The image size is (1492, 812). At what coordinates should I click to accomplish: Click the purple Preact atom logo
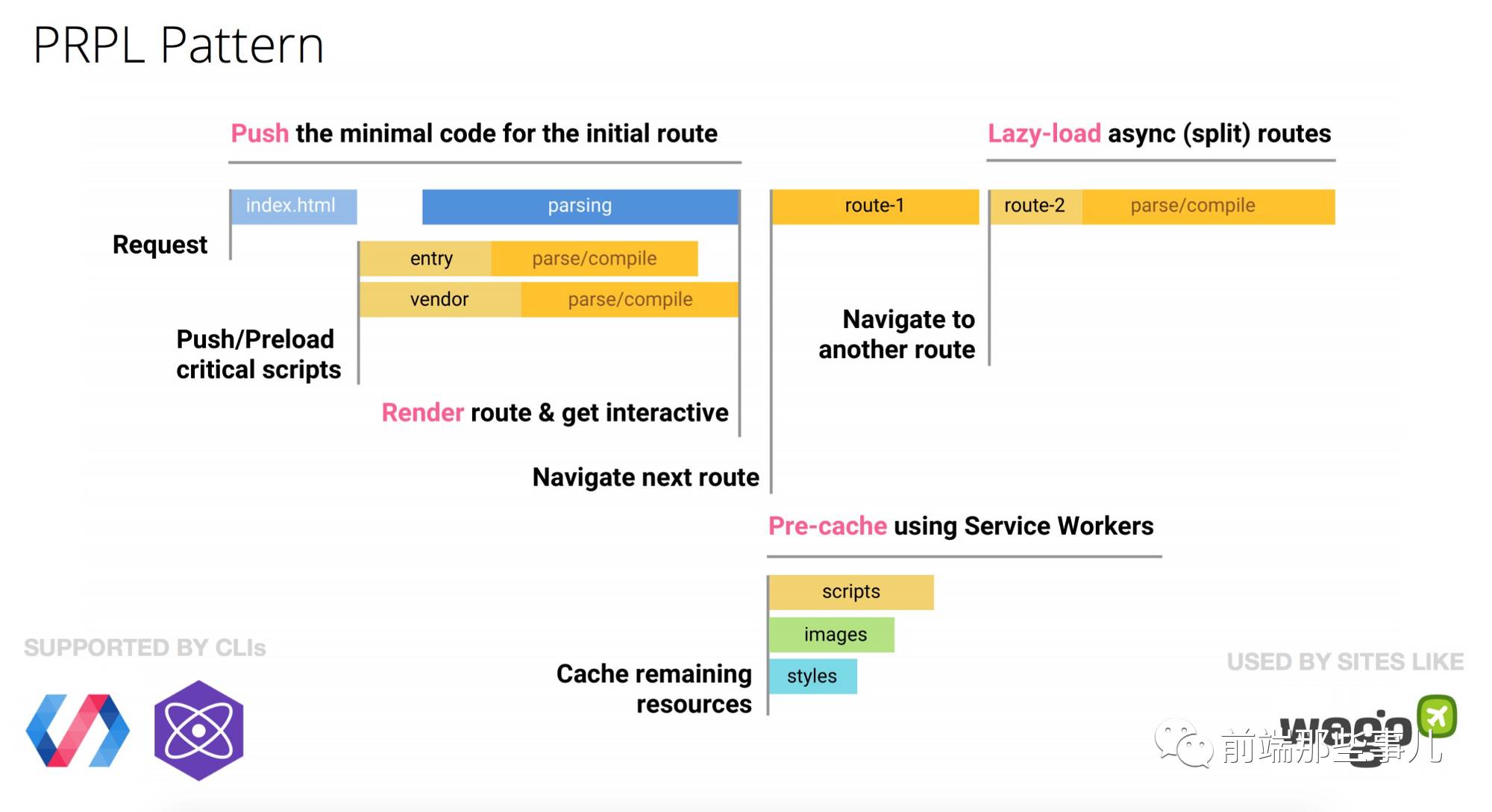(198, 731)
